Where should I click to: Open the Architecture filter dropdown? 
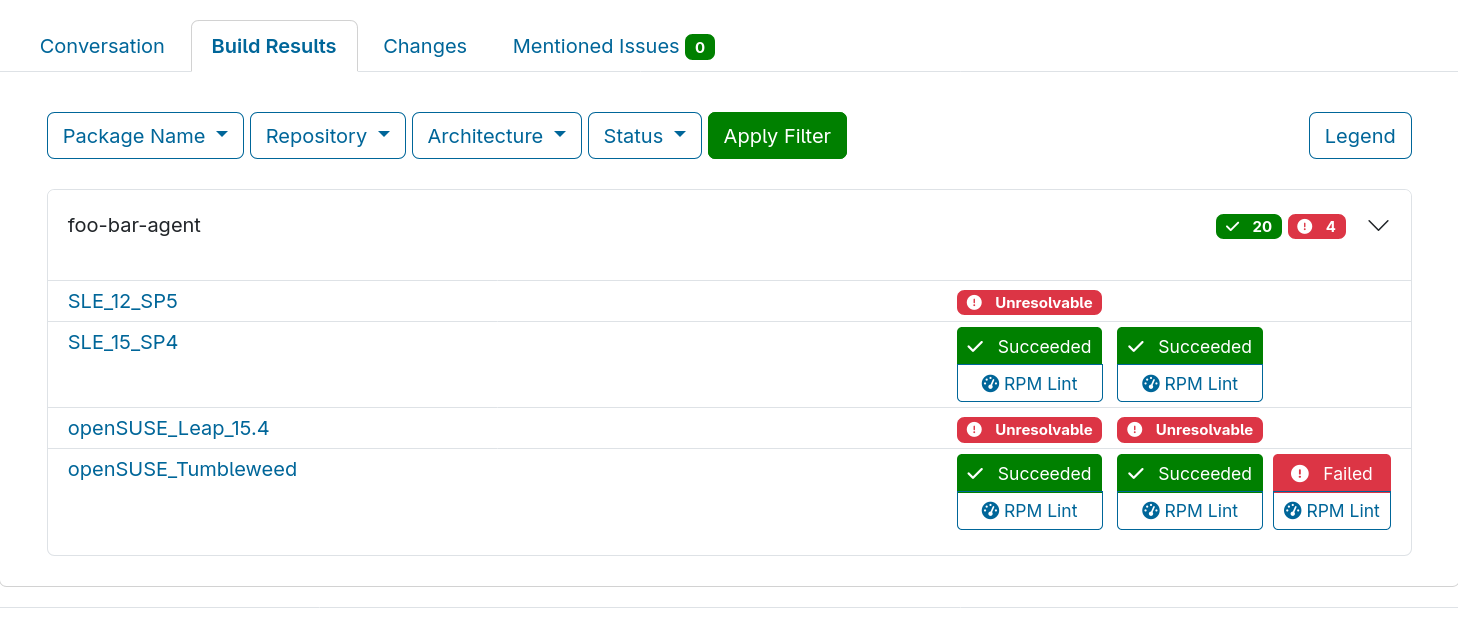pyautogui.click(x=496, y=136)
